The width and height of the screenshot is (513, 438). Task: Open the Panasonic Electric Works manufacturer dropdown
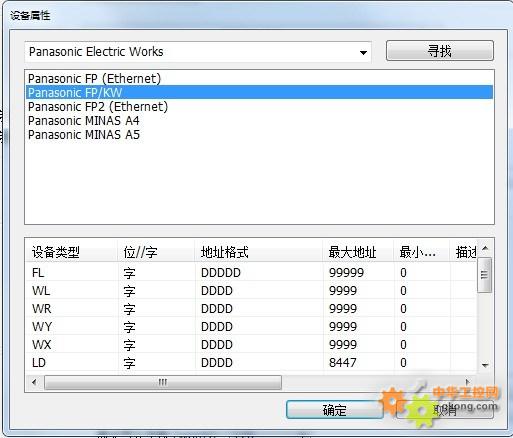(x=198, y=52)
